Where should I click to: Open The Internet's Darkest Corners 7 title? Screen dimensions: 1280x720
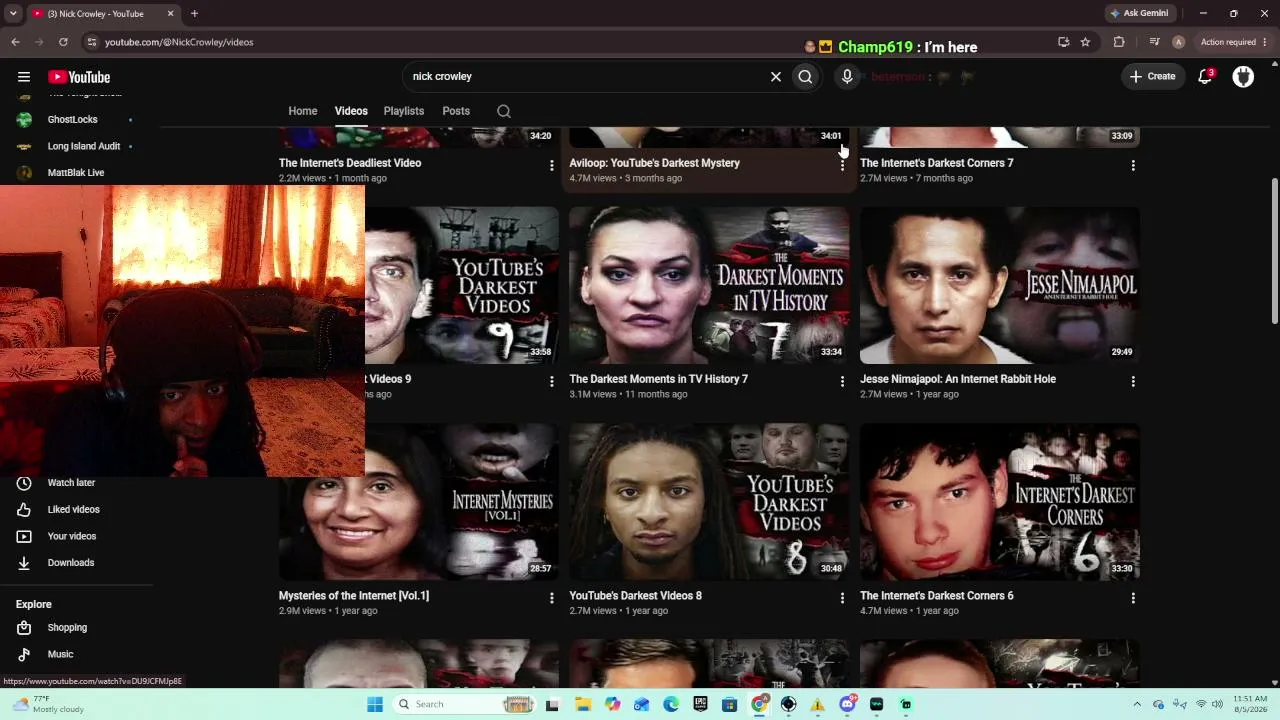[x=936, y=163]
